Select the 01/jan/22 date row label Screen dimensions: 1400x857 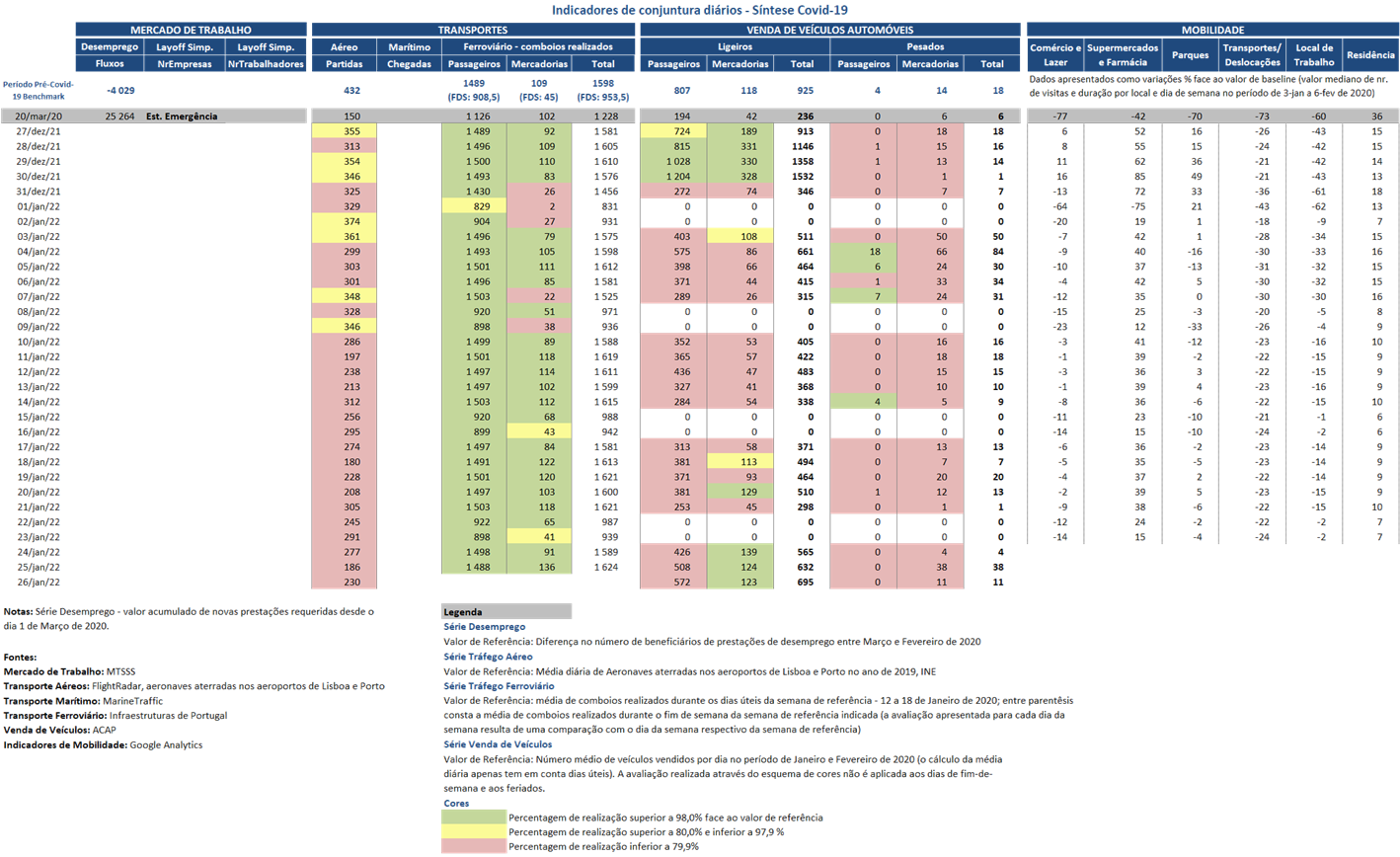click(x=39, y=206)
